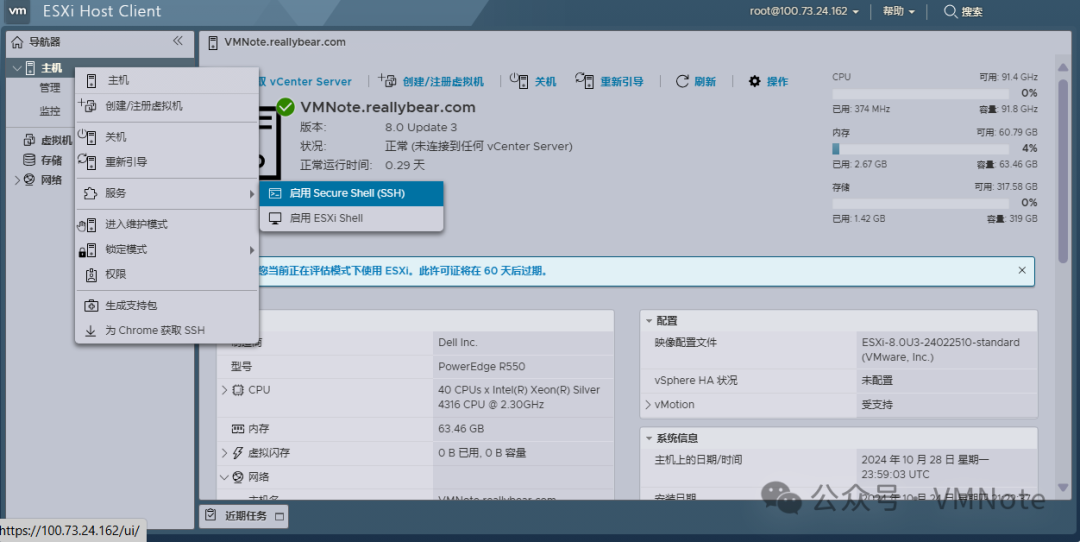Collapse the 网络 row in the hardware table
This screenshot has width=1080, height=542.
click(225, 477)
